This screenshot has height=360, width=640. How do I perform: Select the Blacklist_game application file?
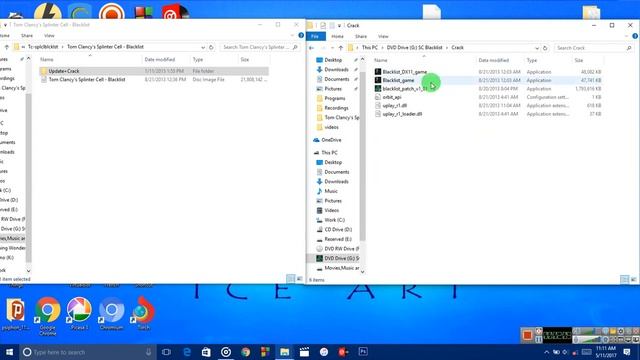tap(398, 80)
